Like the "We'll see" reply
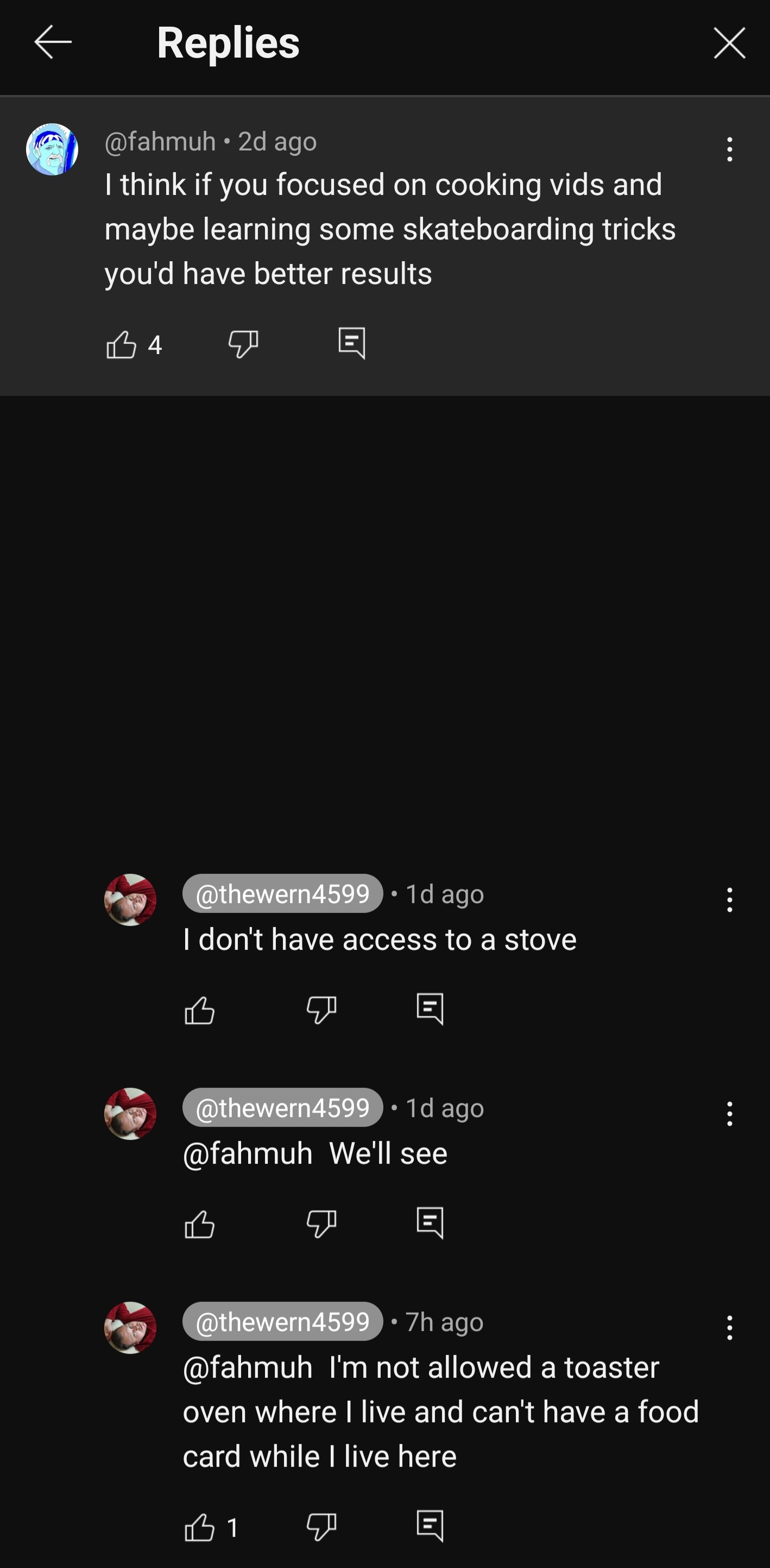Image resolution: width=770 pixels, height=1568 pixels. (x=200, y=1224)
